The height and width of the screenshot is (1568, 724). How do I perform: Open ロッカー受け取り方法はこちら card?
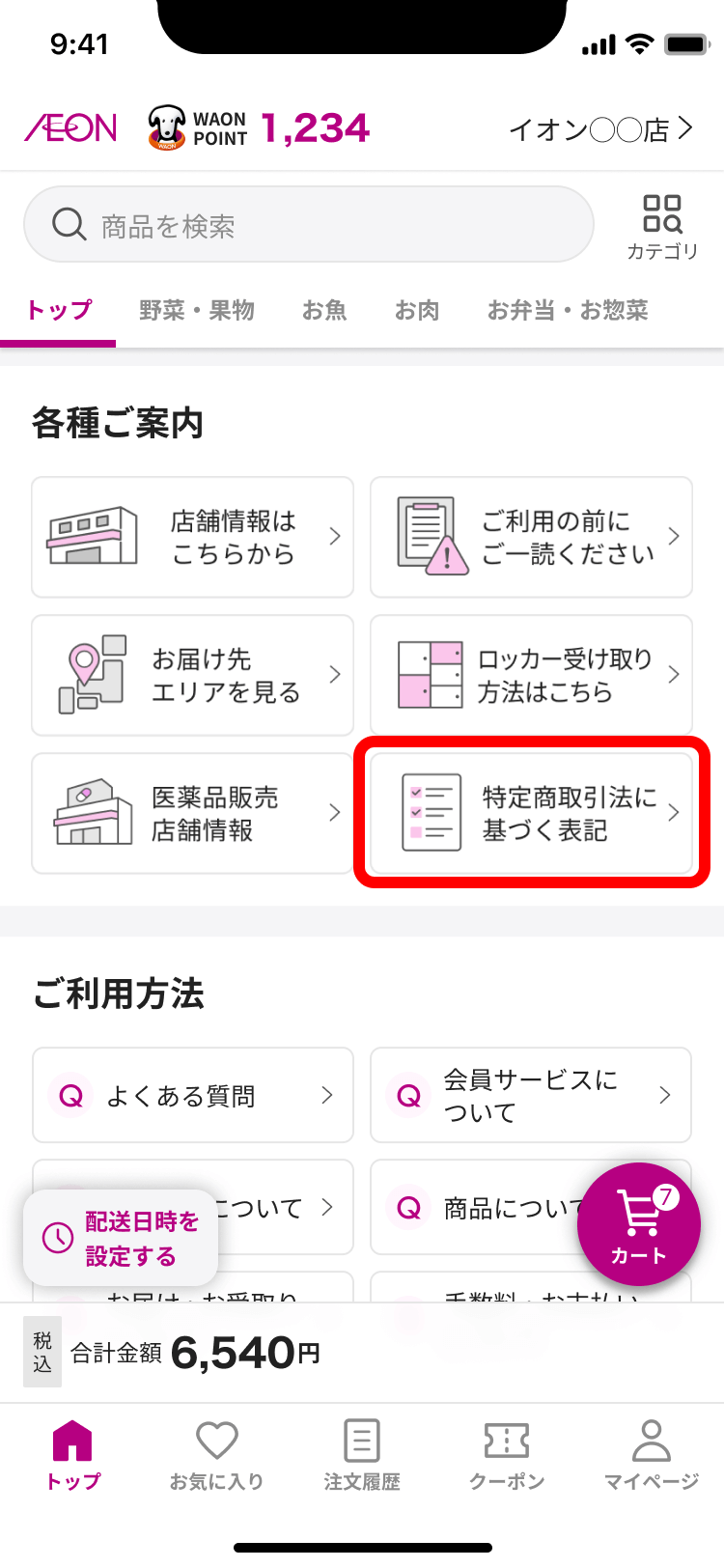pyautogui.click(x=532, y=675)
